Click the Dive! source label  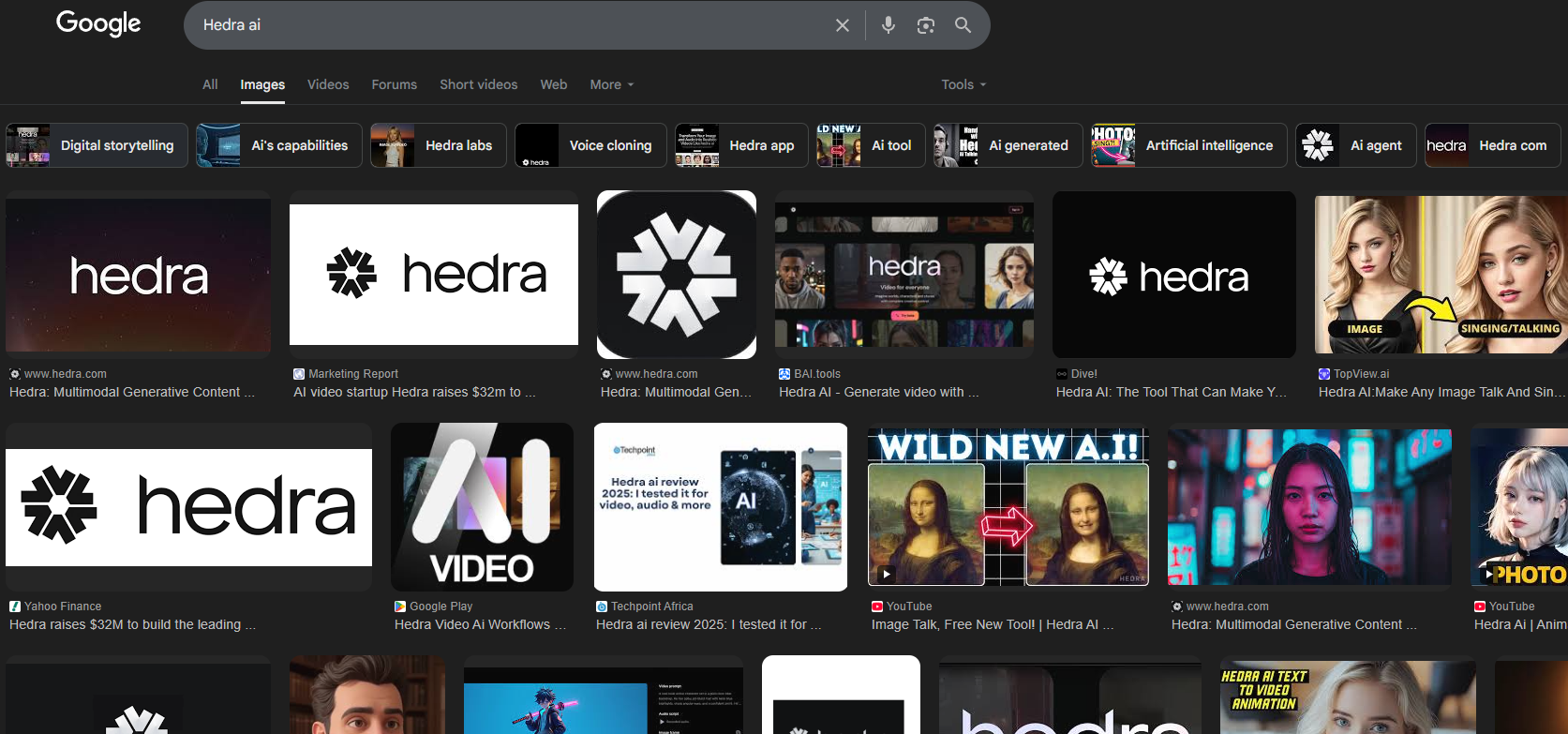point(1083,374)
